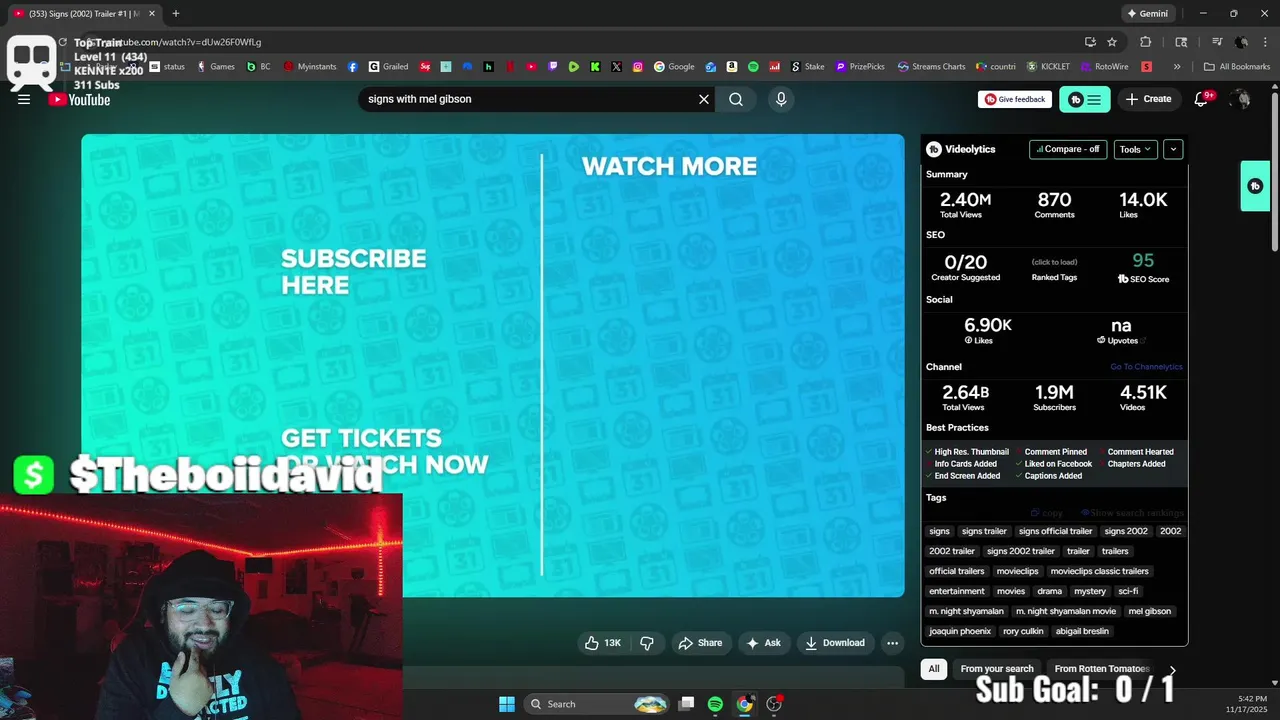The width and height of the screenshot is (1280, 720).
Task: Go to the YouTube home logo
Action: pyautogui.click(x=80, y=99)
